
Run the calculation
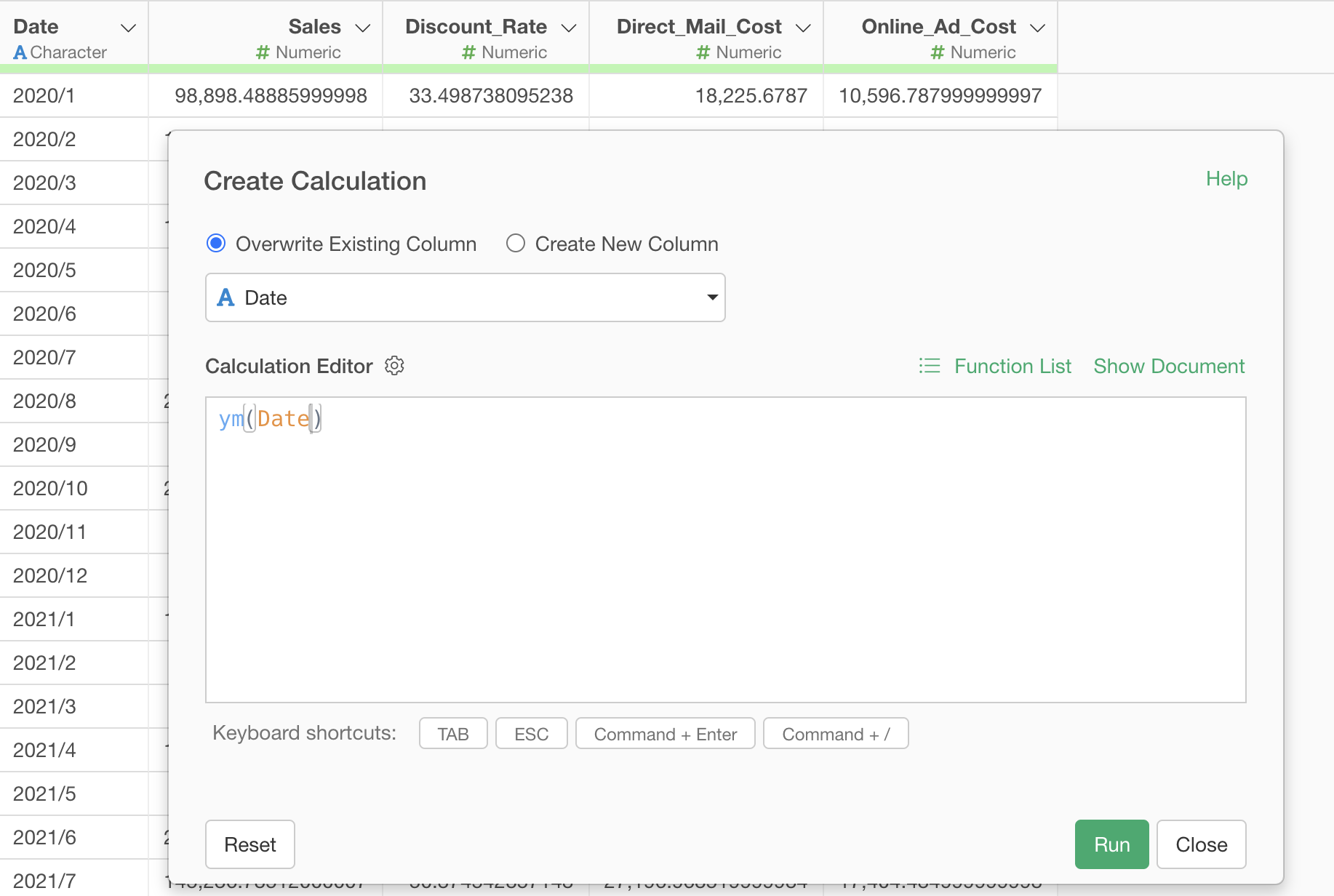click(x=1111, y=844)
